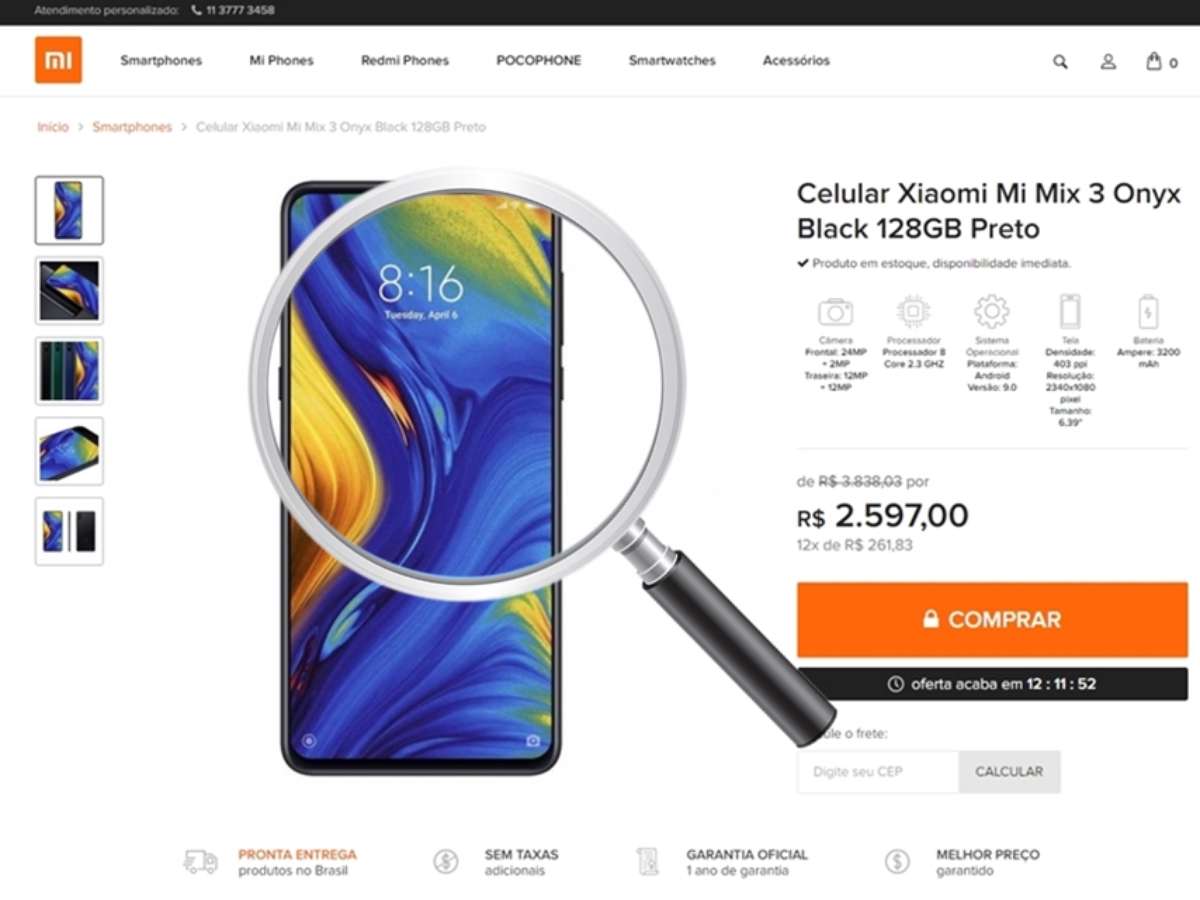Open the user account icon

[1108, 61]
